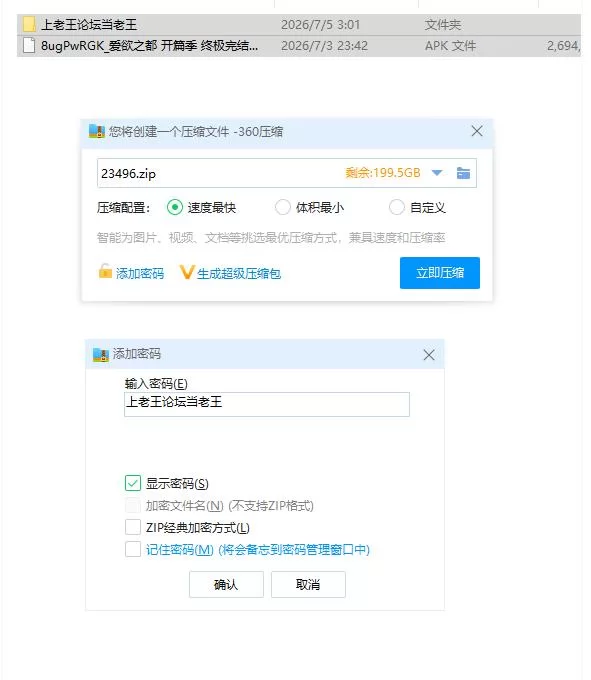Image resolution: width=591 pixels, height=680 pixels.
Task: Open the browse folder icon beside 23496.zip
Action: click(x=464, y=173)
